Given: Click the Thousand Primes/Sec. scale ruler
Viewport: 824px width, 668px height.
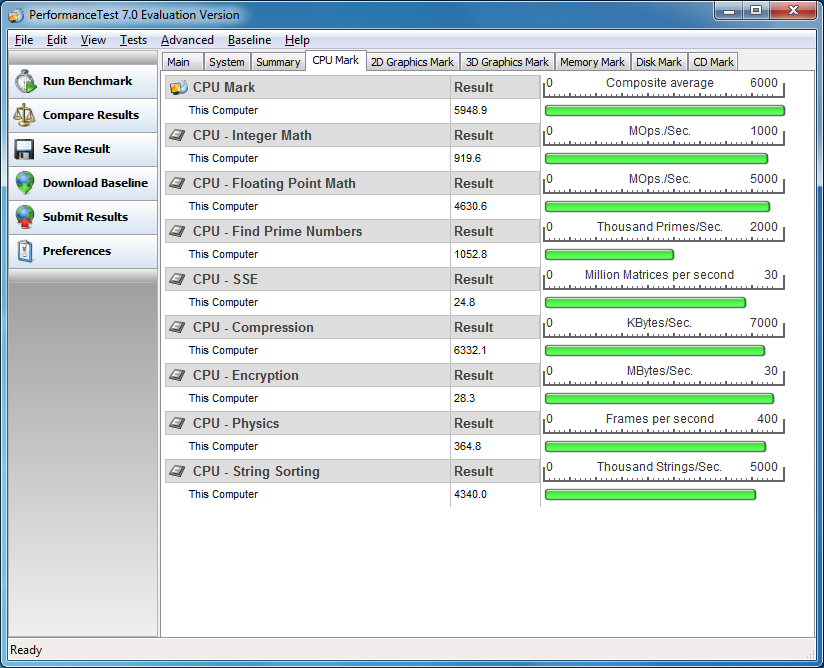Looking at the screenshot, I should (x=664, y=231).
